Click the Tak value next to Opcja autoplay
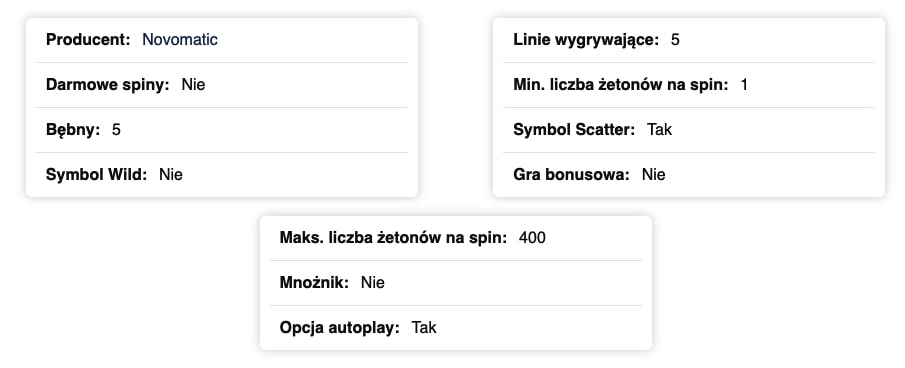Image resolution: width=905 pixels, height=368 pixels. [x=424, y=328]
